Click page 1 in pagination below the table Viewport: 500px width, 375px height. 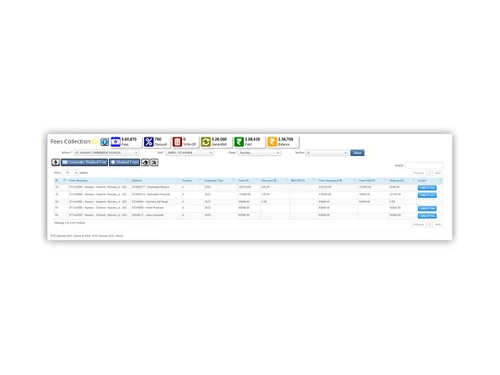click(430, 224)
